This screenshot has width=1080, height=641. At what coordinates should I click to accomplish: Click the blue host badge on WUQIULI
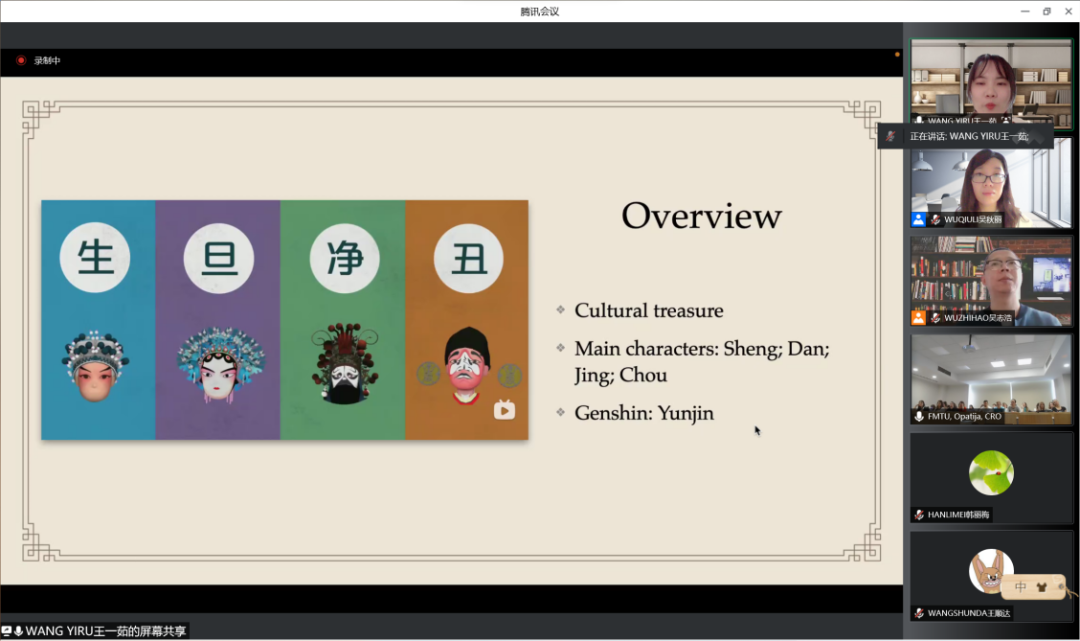point(918,219)
